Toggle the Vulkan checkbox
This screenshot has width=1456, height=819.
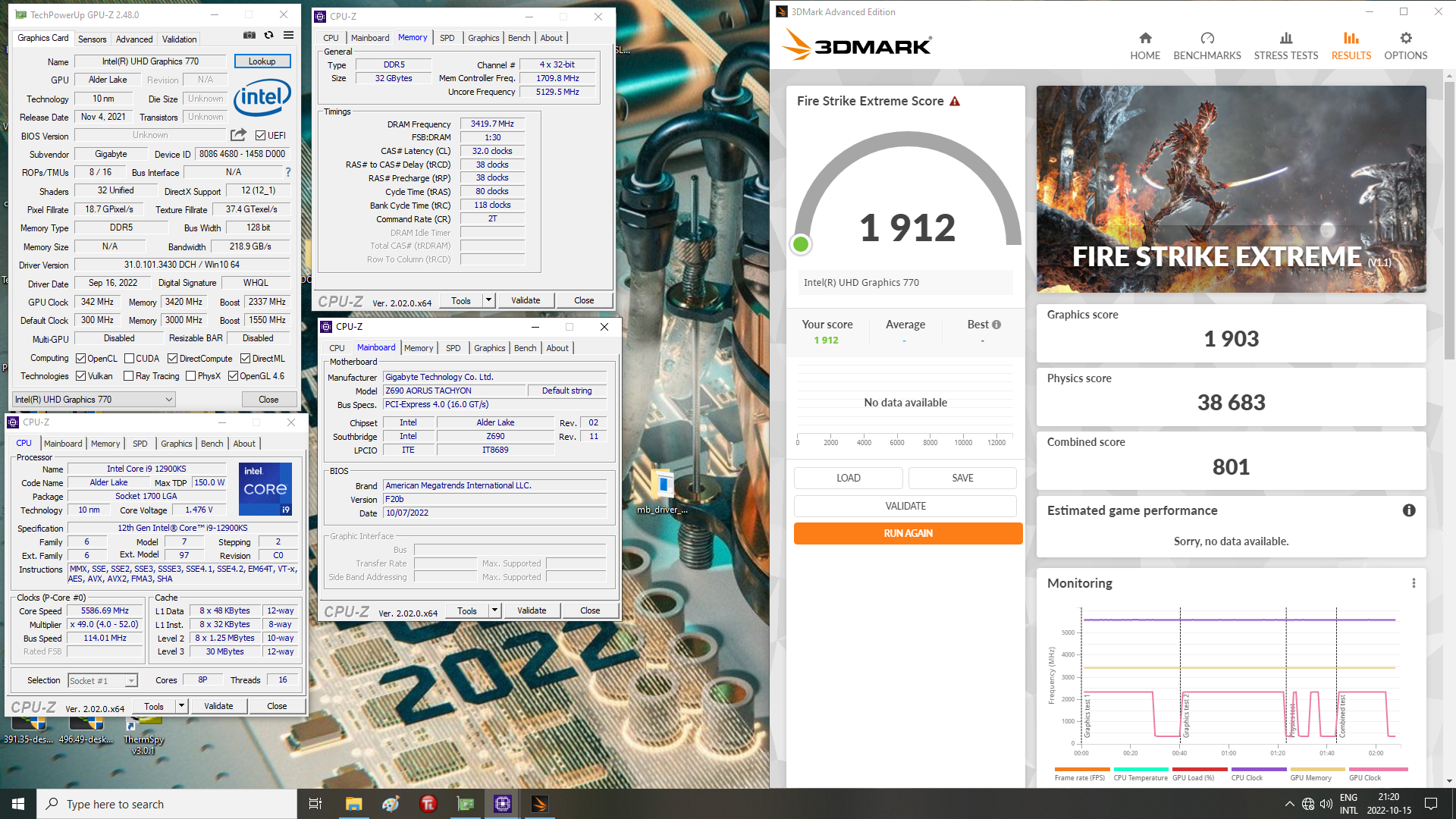click(81, 376)
